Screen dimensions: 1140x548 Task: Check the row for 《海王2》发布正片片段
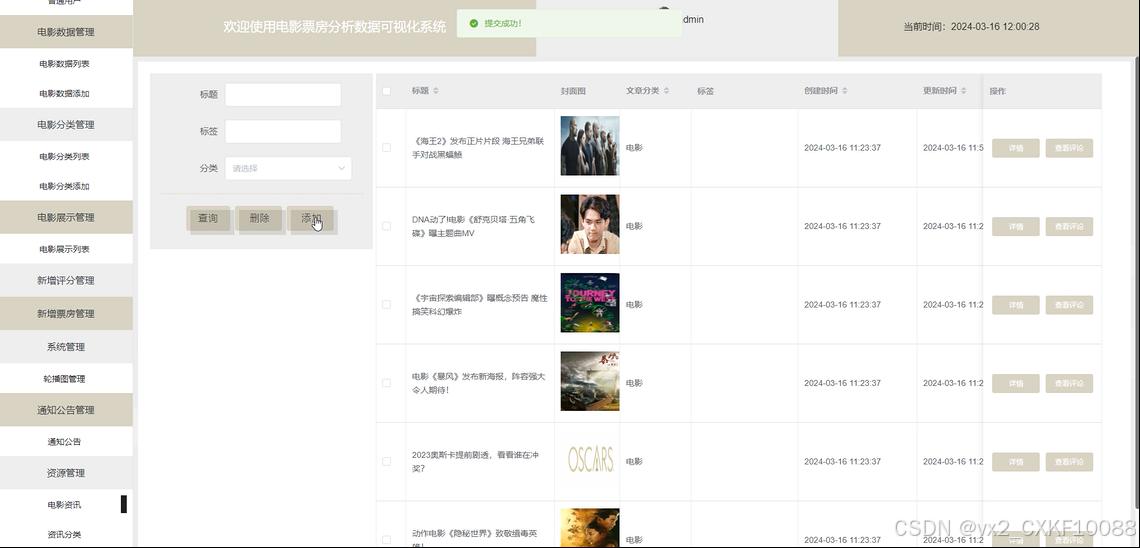coord(387,148)
